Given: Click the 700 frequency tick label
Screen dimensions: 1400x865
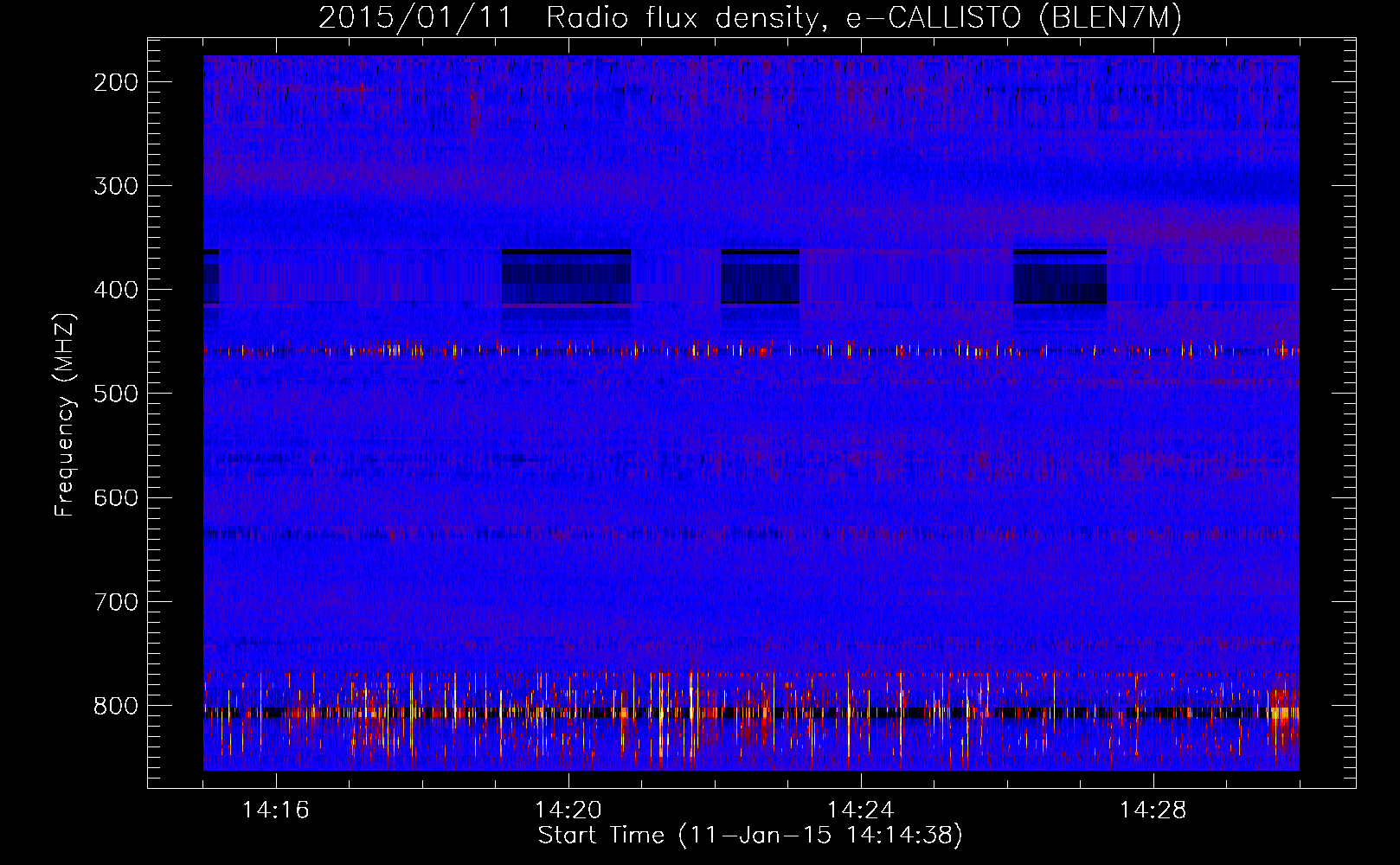Looking at the screenshot, I should tap(116, 601).
